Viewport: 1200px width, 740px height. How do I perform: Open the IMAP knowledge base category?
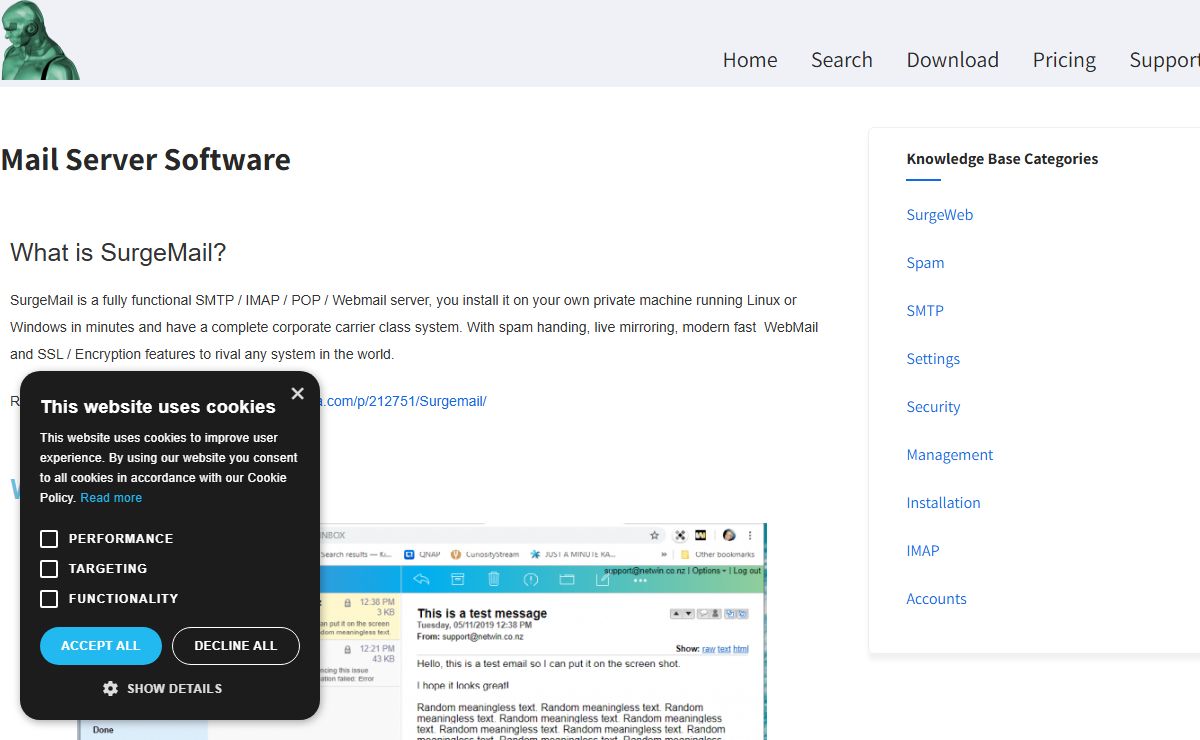click(923, 551)
